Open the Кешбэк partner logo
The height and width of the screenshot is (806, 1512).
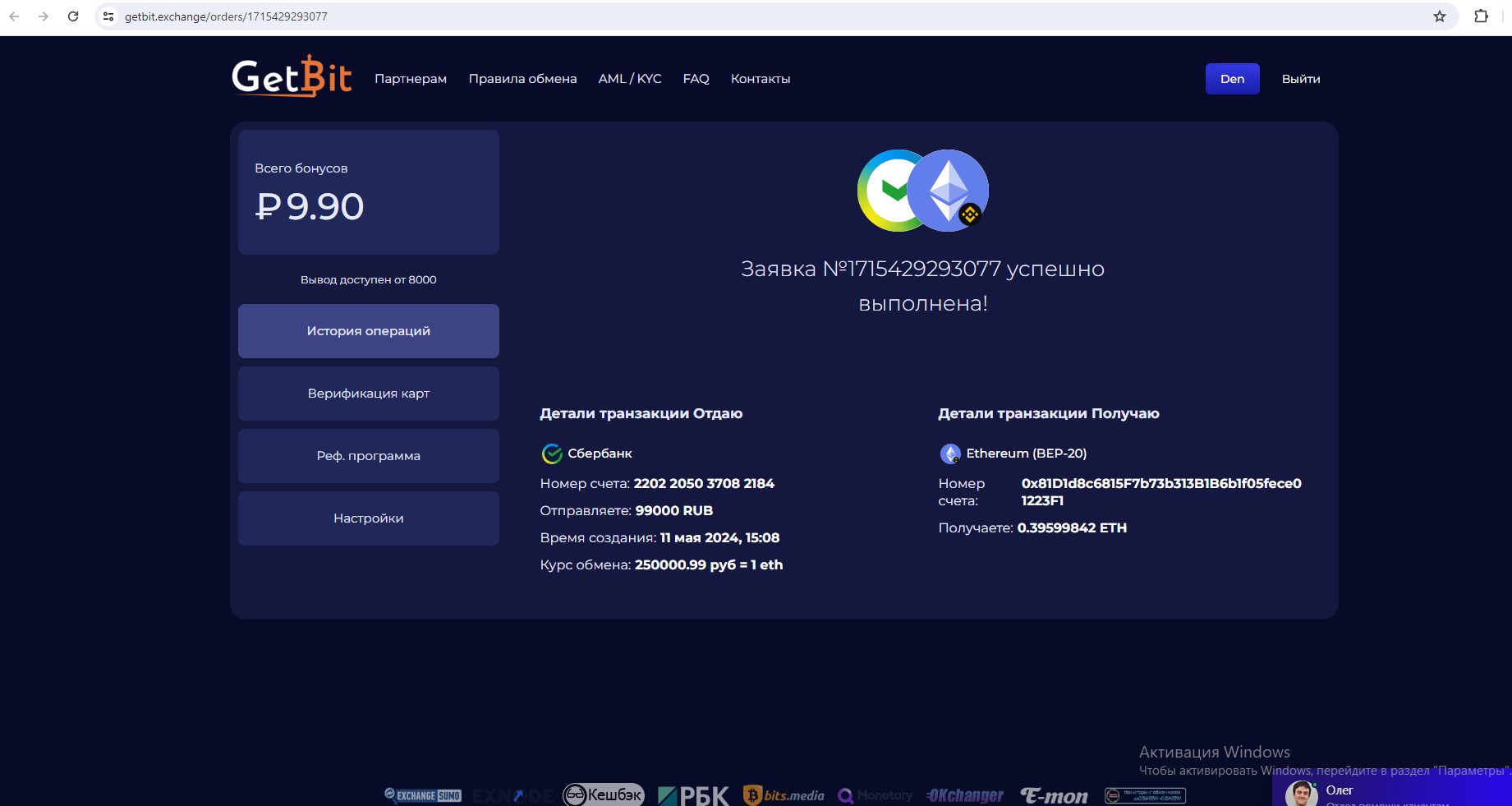click(604, 794)
